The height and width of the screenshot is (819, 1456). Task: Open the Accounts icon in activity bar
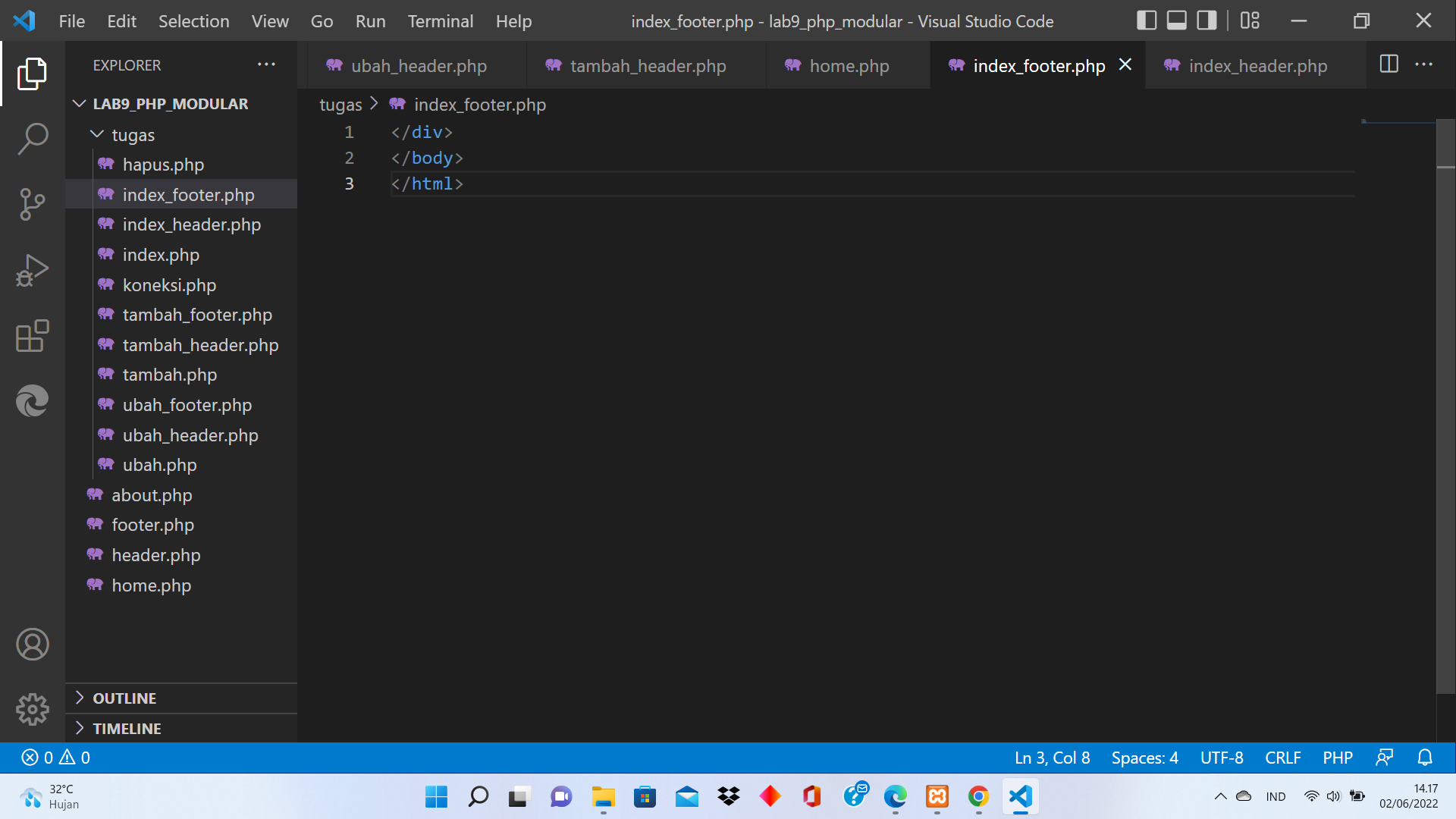click(x=32, y=645)
